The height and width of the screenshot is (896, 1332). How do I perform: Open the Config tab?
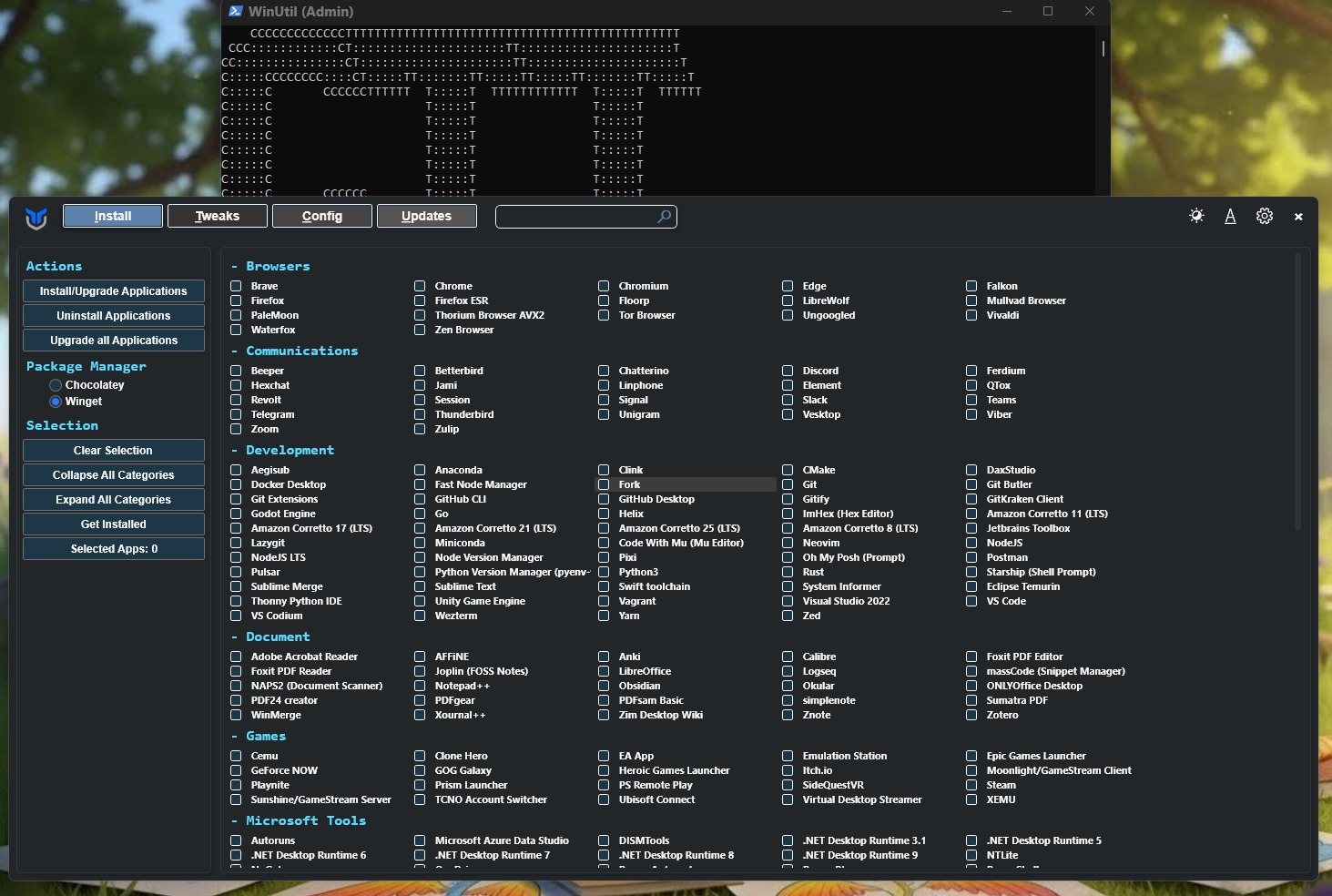coord(322,216)
